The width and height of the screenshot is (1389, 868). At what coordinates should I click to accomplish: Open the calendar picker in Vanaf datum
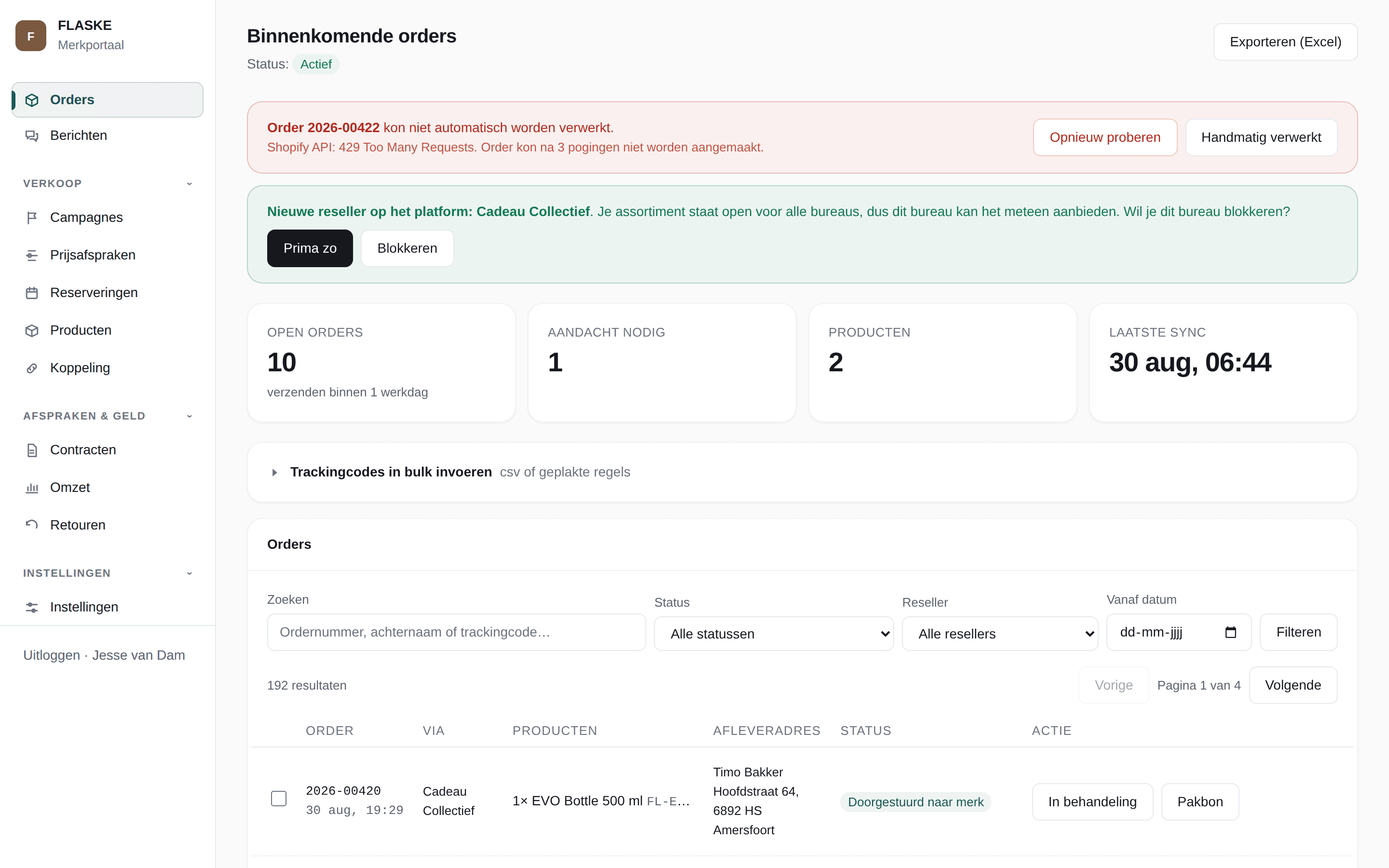click(1231, 632)
